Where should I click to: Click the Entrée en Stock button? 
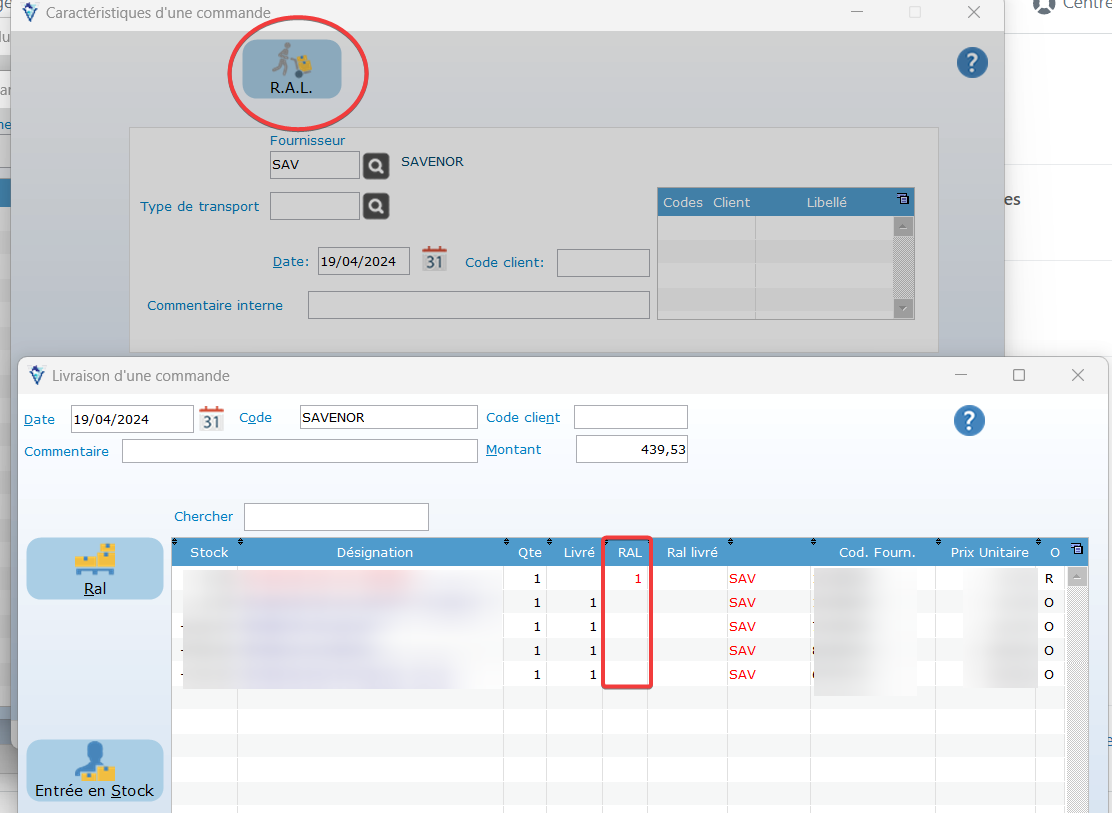(x=95, y=770)
